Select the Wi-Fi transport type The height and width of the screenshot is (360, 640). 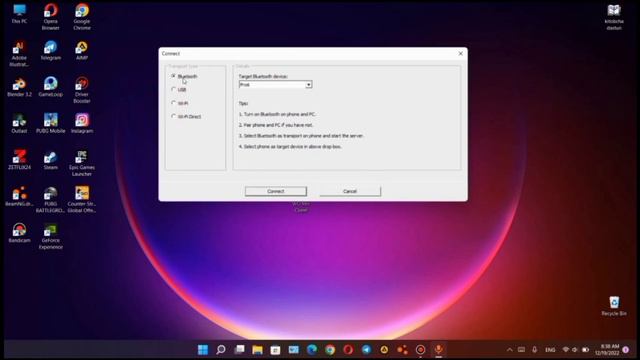[x=180, y=103]
